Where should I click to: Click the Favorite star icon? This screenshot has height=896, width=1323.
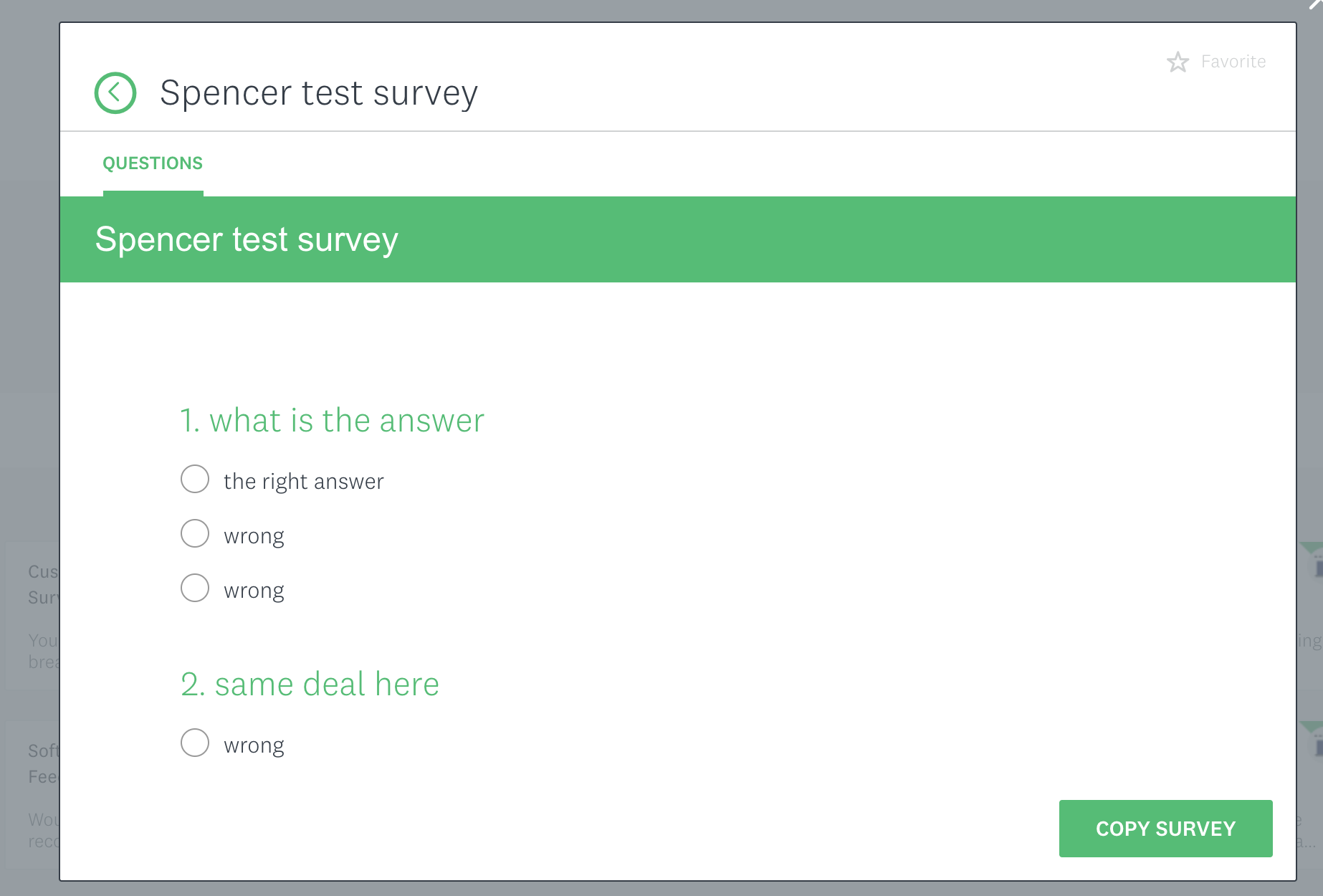click(x=1178, y=62)
